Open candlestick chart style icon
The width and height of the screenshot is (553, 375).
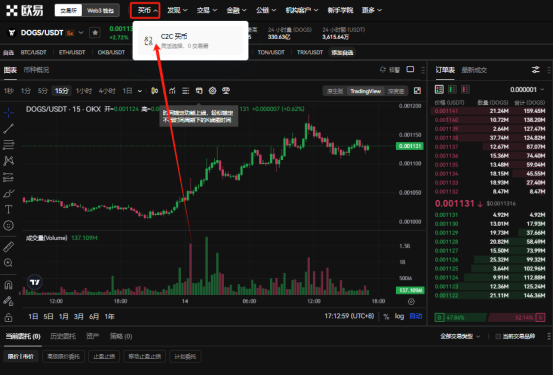click(x=154, y=91)
